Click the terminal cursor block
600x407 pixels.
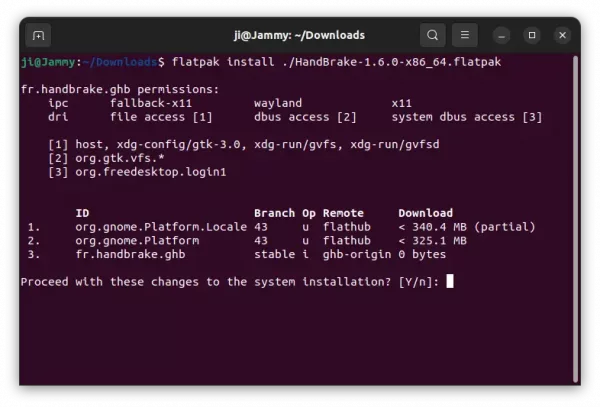pos(450,281)
